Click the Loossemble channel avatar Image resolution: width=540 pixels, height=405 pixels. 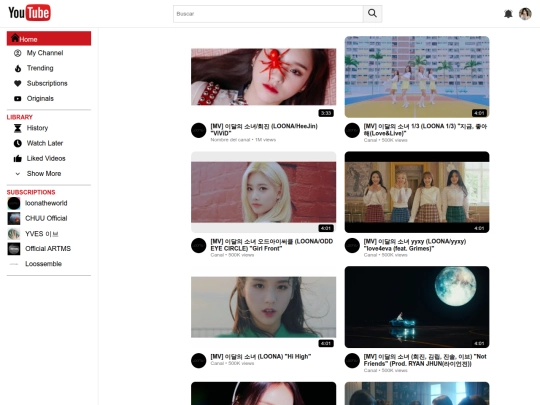coord(14,264)
